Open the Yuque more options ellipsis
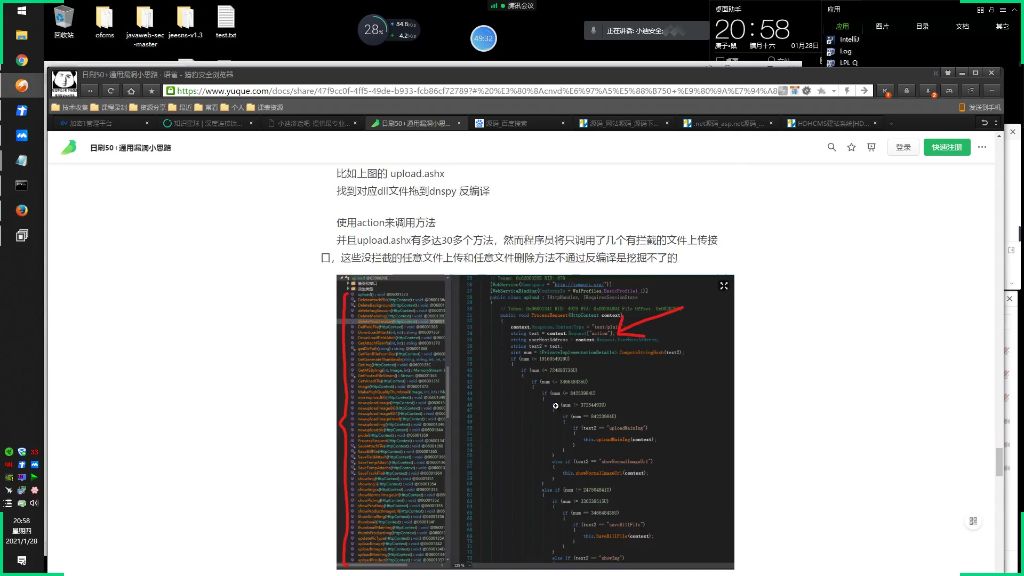The height and width of the screenshot is (576, 1024). pyautogui.click(x=982, y=148)
